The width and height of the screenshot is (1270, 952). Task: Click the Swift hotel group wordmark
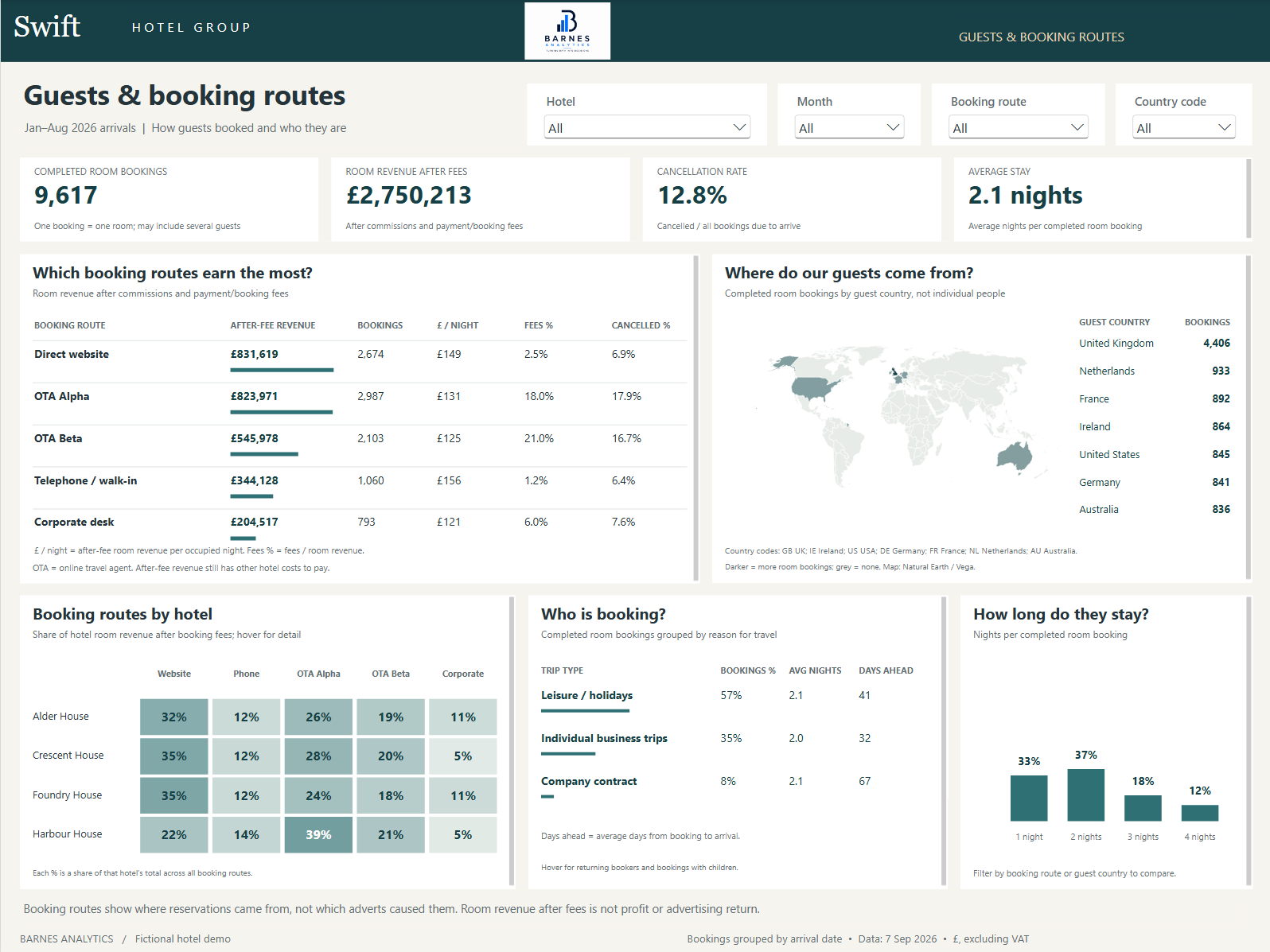[x=48, y=26]
